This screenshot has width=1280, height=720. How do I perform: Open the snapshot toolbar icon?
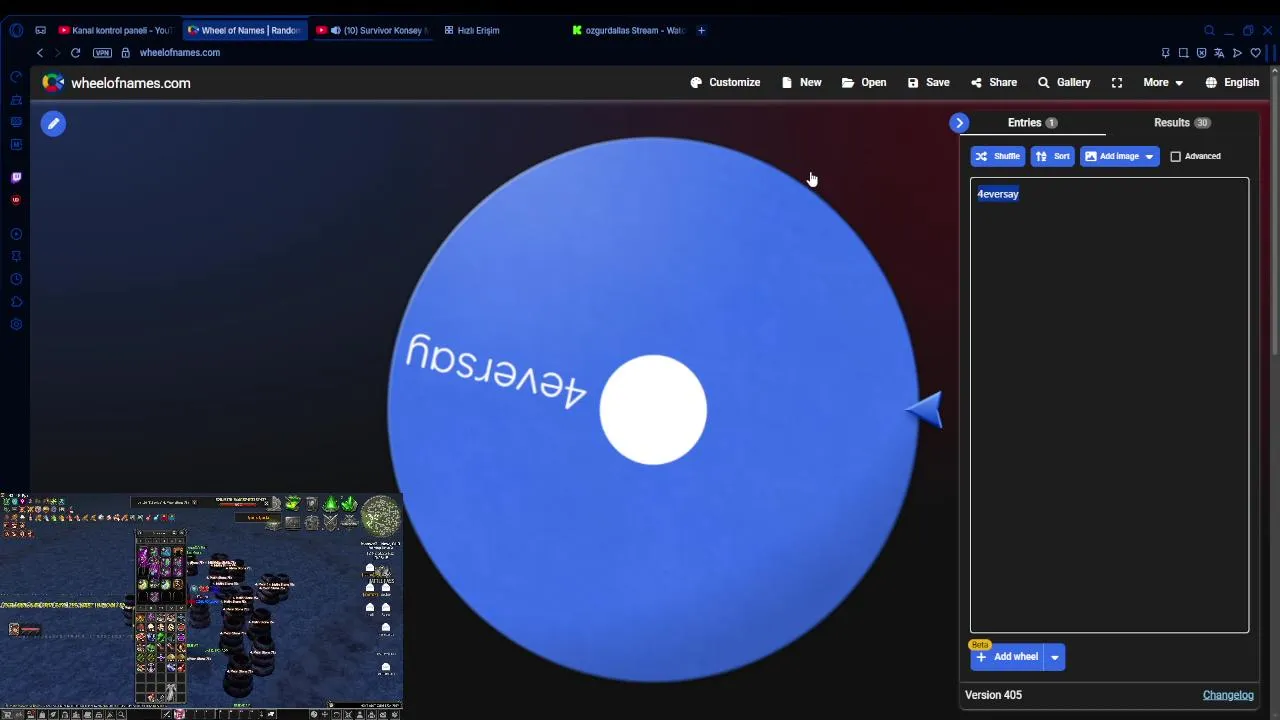(1183, 53)
